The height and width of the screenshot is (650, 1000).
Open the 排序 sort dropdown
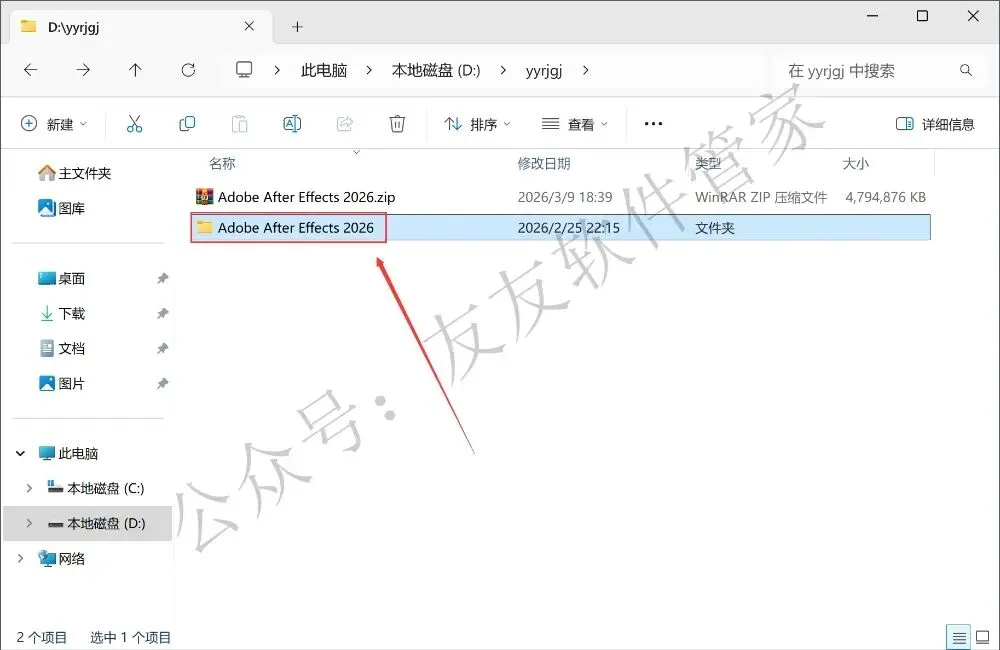point(477,124)
